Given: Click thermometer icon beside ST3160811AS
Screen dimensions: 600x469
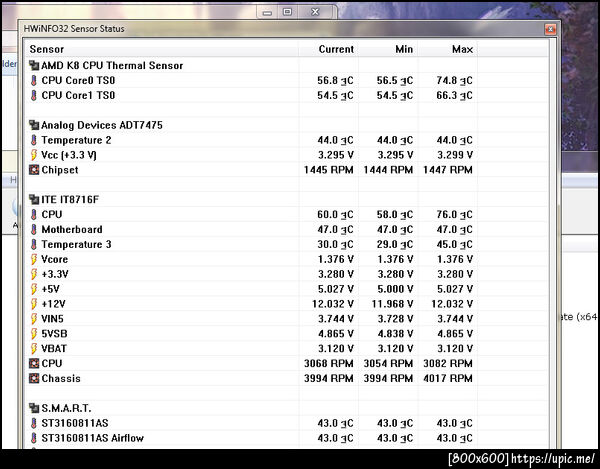Looking at the screenshot, I should click(x=34, y=423).
